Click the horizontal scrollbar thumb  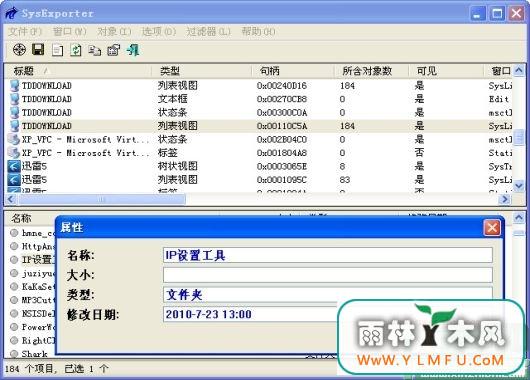point(102,199)
